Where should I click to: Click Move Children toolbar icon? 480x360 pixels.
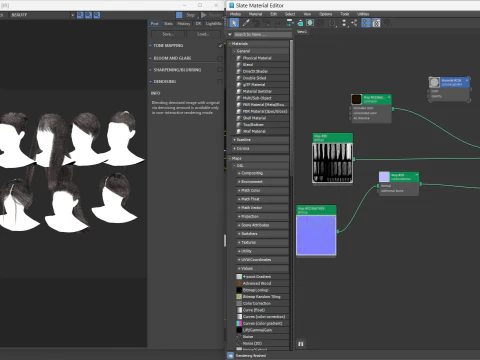(x=290, y=23)
